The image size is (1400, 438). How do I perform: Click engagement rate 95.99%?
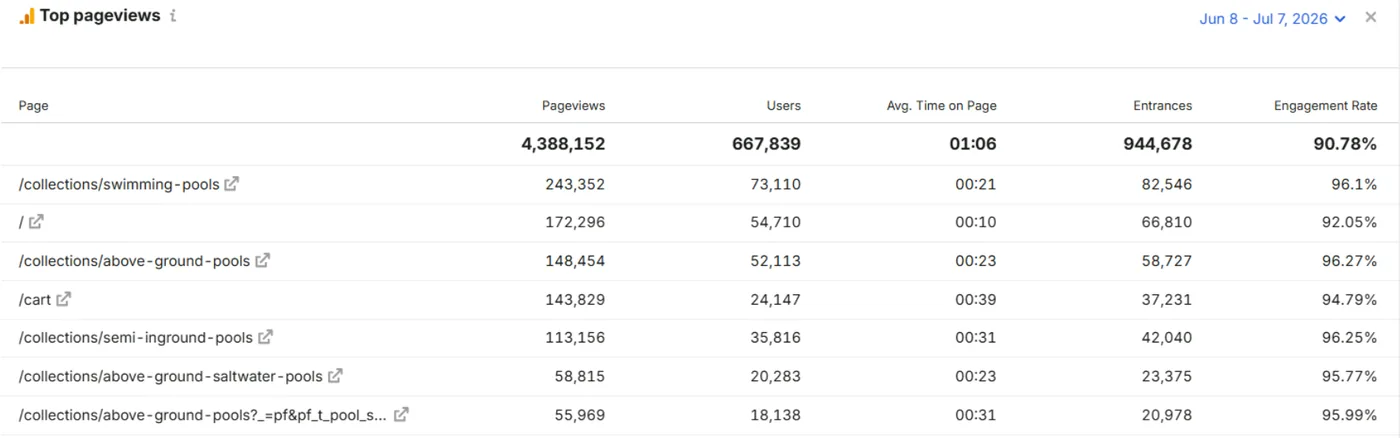point(1349,414)
